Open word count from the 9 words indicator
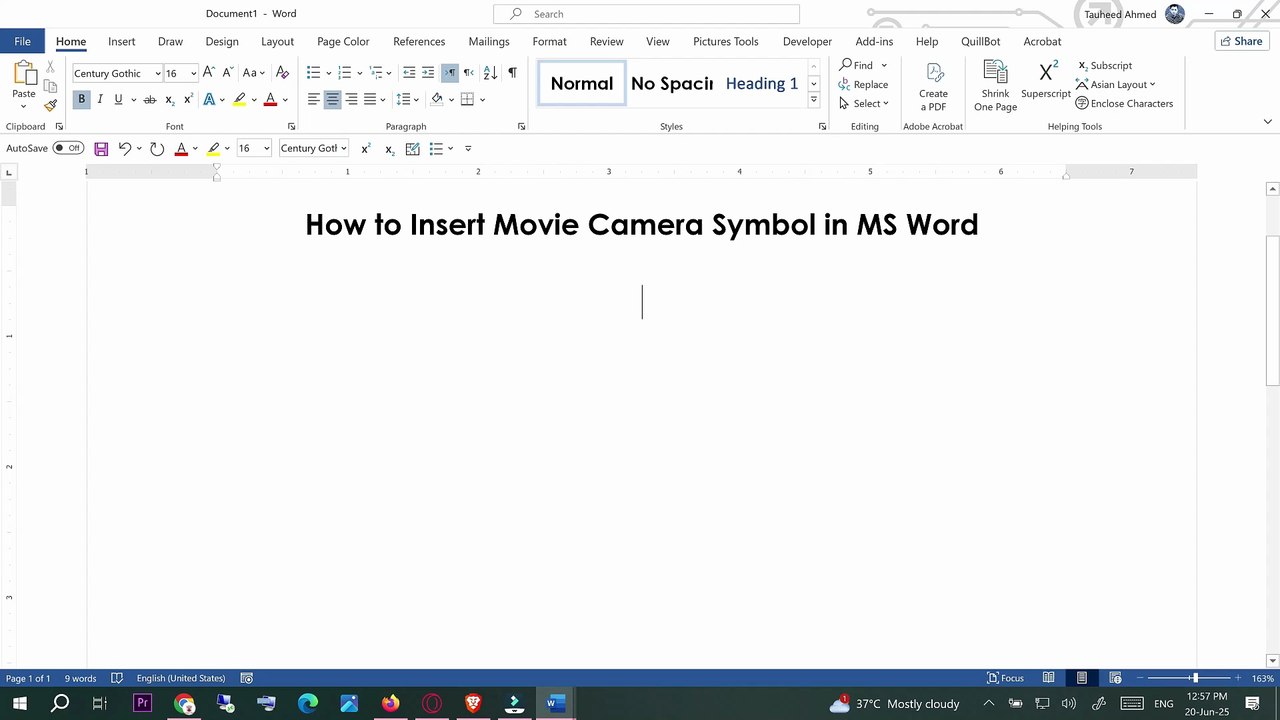 [x=81, y=678]
